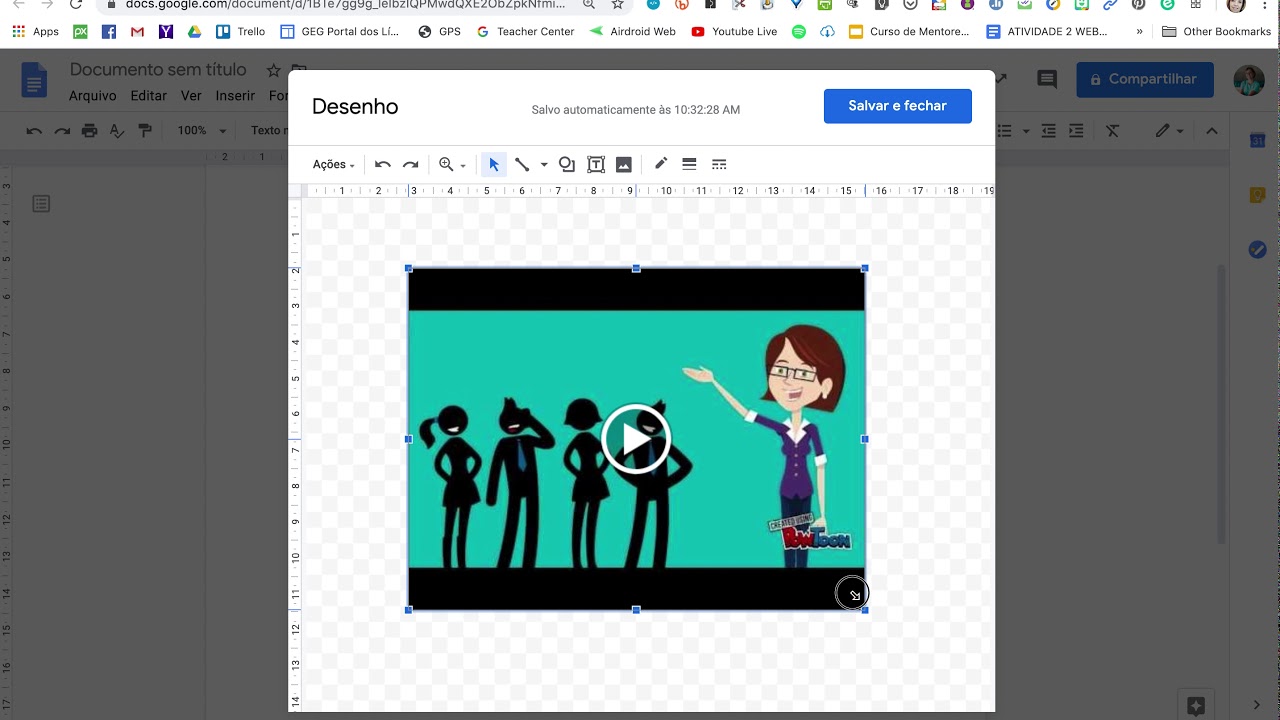Click the increase indent icon

(x=1076, y=131)
